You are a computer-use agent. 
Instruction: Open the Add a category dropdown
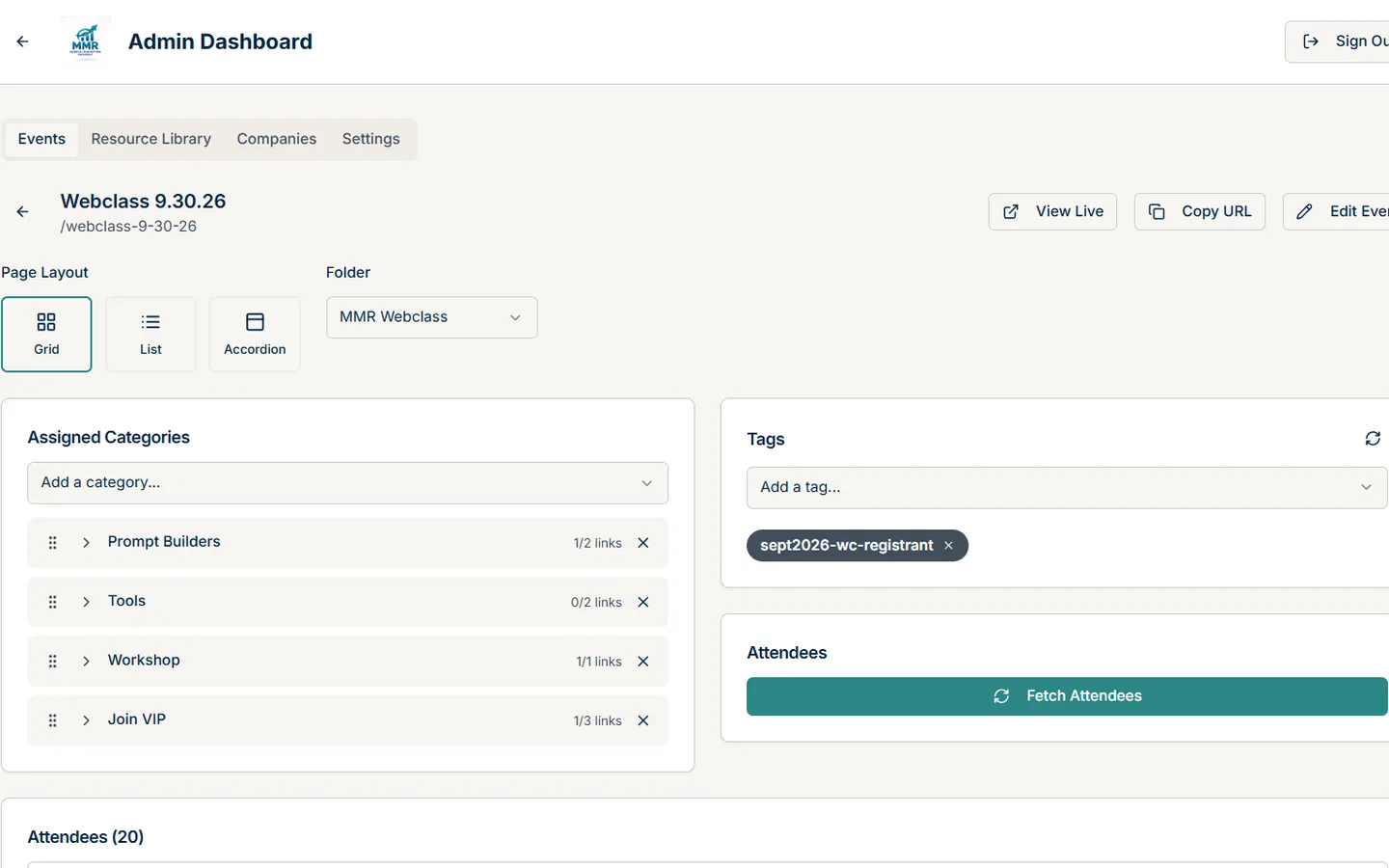tap(347, 483)
